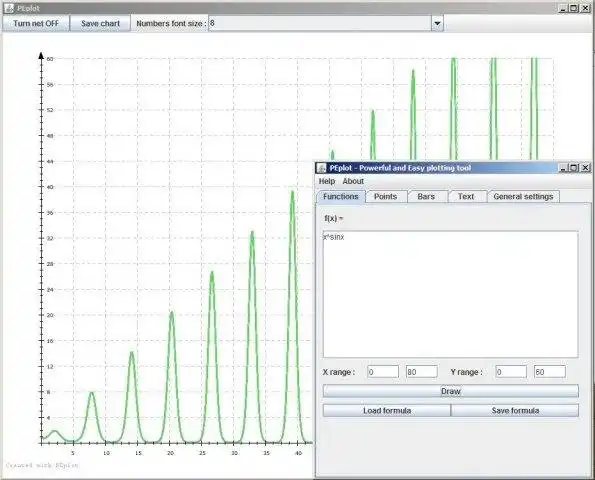Switch to the Functions tab
Screen dimensions: 595x480
click(x=340, y=197)
